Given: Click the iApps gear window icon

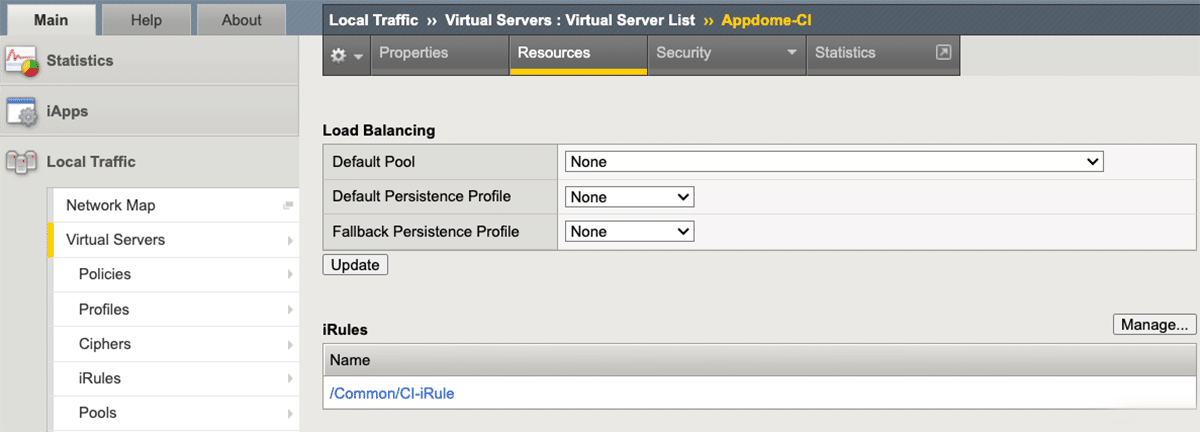Looking at the screenshot, I should click(x=22, y=112).
